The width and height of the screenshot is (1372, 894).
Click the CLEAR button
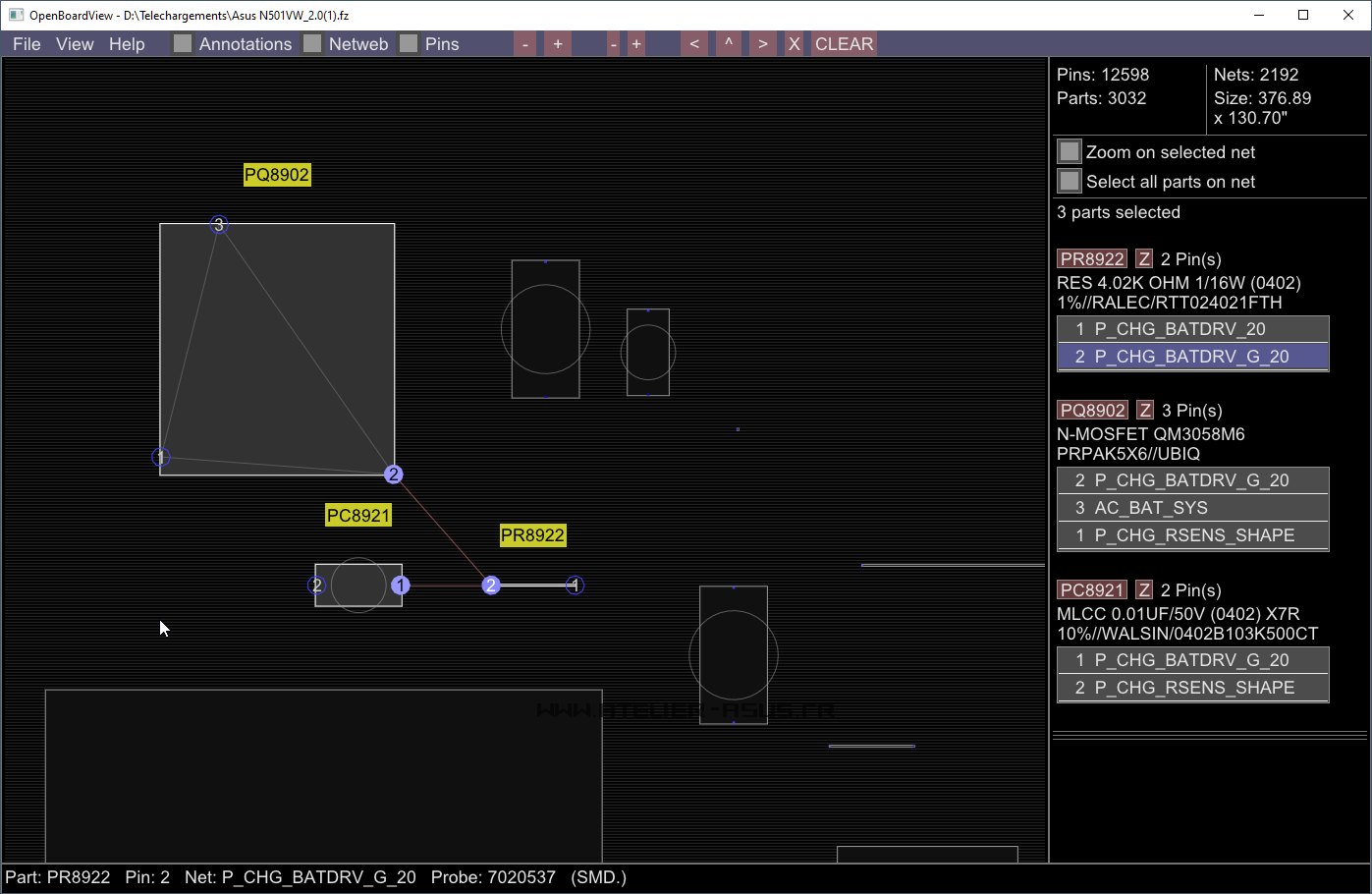coord(844,44)
